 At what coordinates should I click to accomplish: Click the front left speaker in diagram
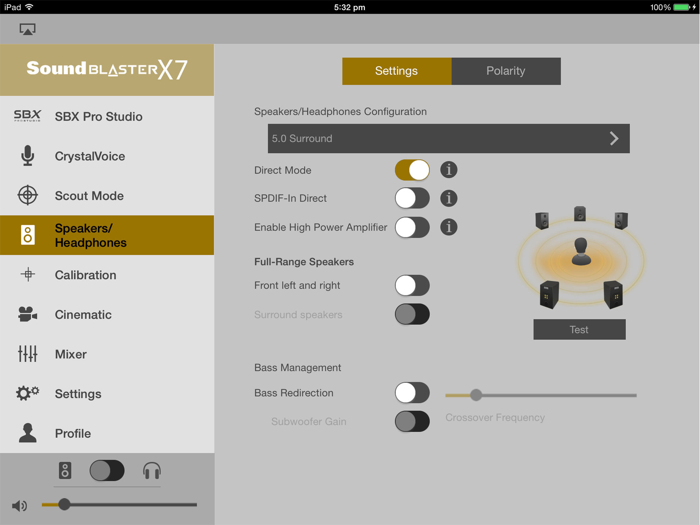pos(542,221)
